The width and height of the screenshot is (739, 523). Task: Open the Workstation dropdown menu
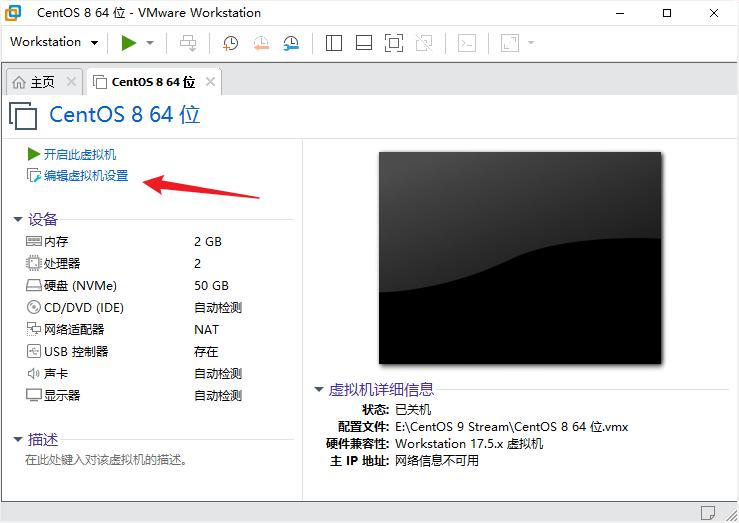54,42
